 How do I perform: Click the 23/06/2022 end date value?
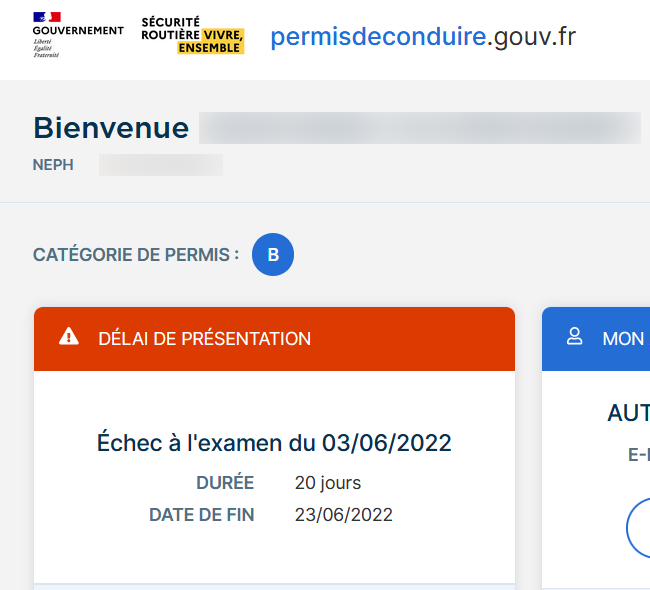(x=343, y=515)
